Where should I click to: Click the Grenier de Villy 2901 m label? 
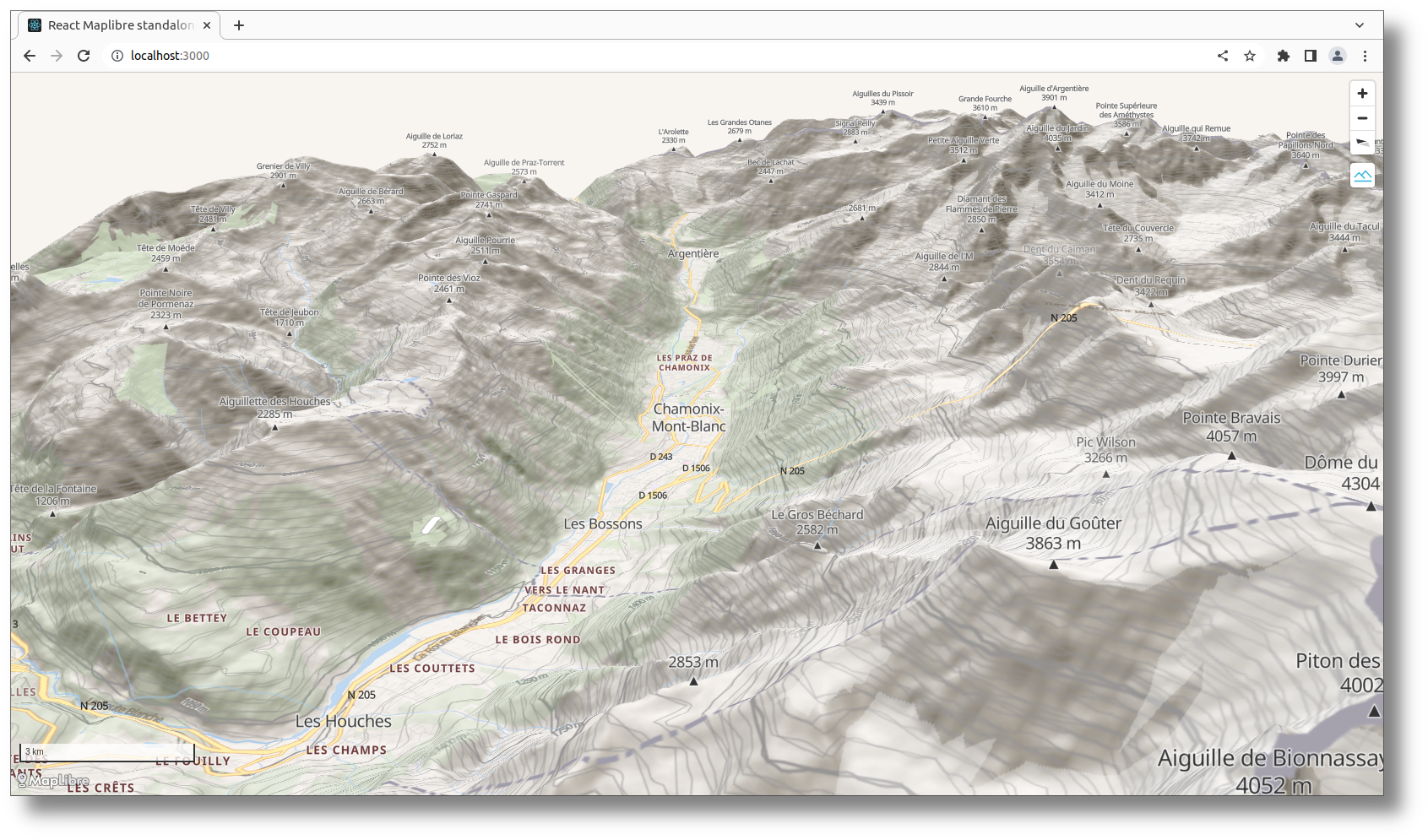pos(284,171)
